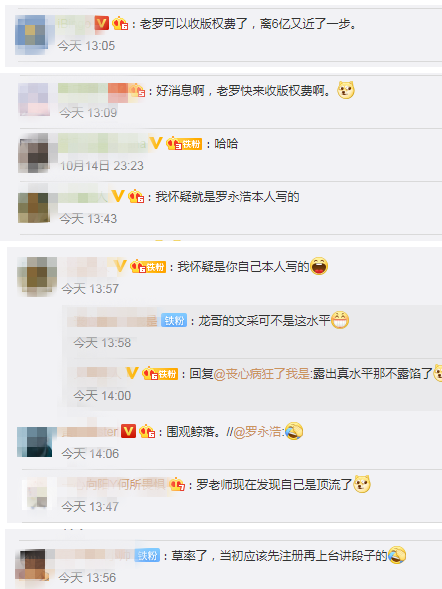Click the red V badge beside 围观鲸落
The image size is (442, 589).
128,431
